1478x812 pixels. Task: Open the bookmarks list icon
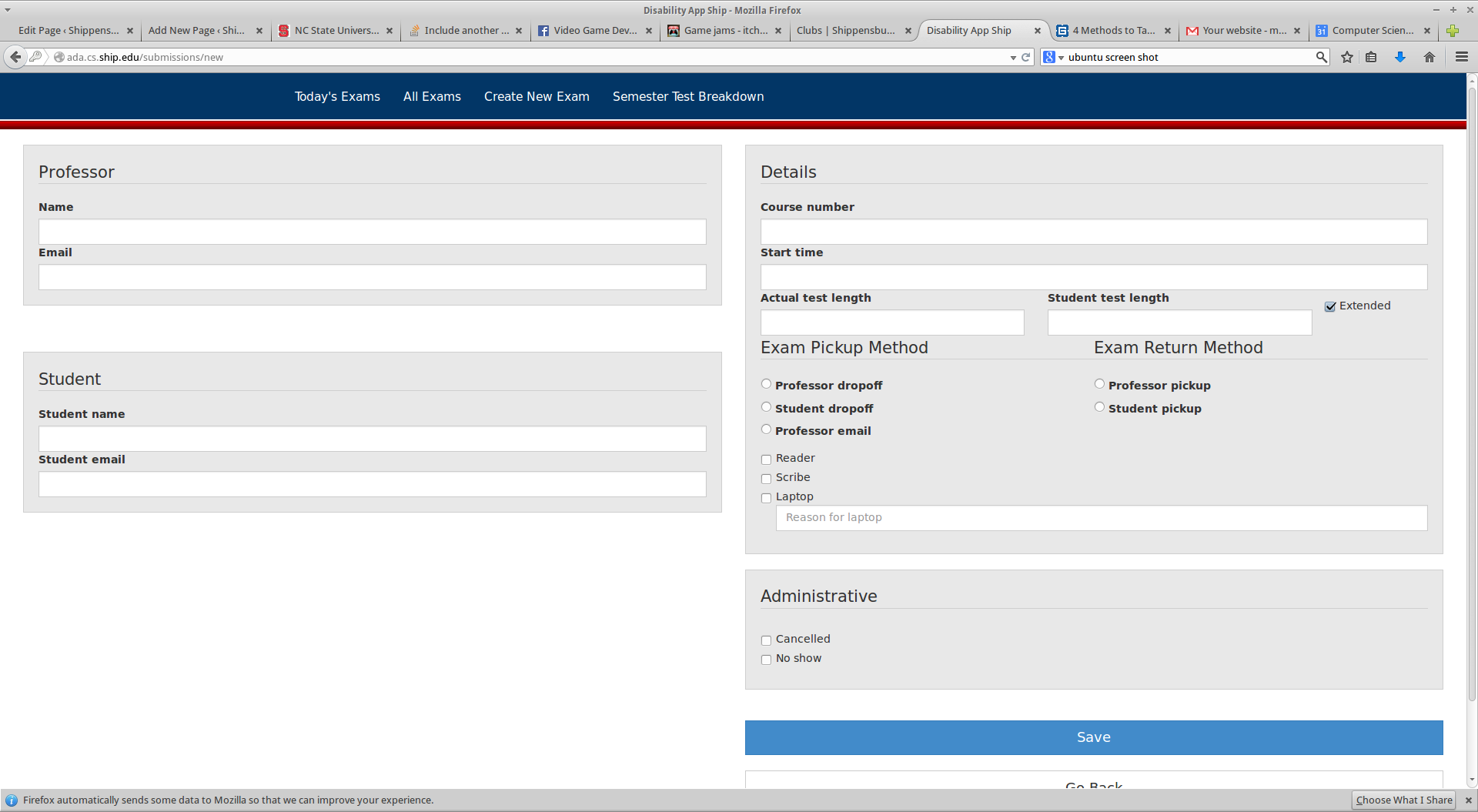1371,57
